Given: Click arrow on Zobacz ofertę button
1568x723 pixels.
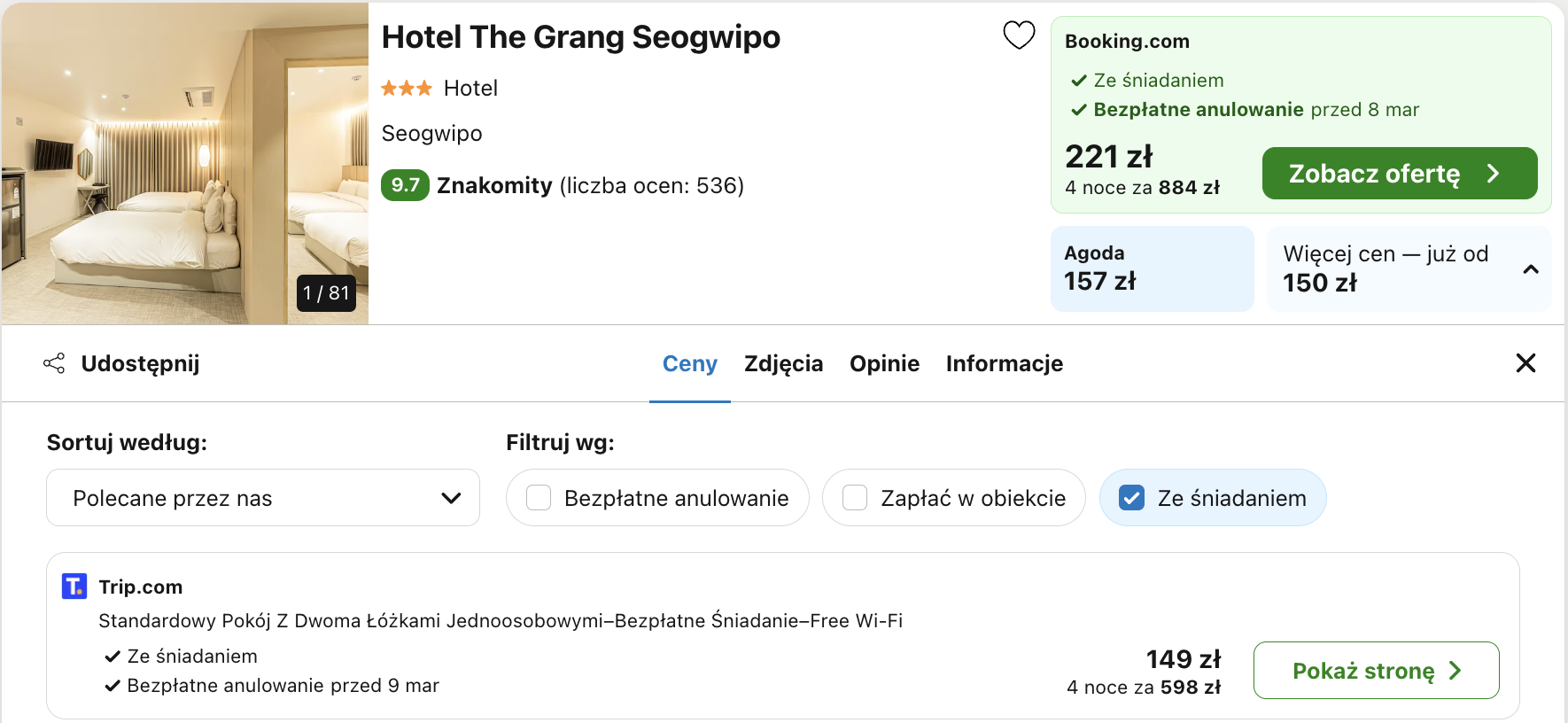Looking at the screenshot, I should 1494,174.
